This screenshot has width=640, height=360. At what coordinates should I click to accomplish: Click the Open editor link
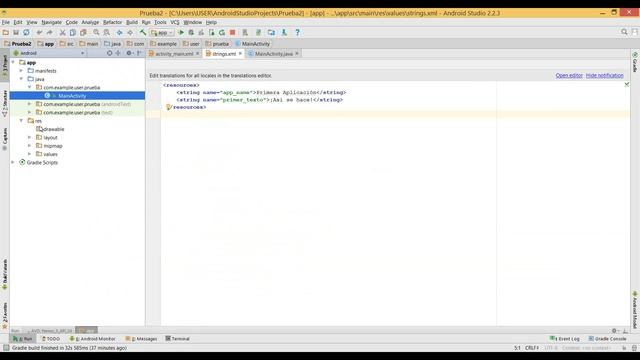click(569, 76)
